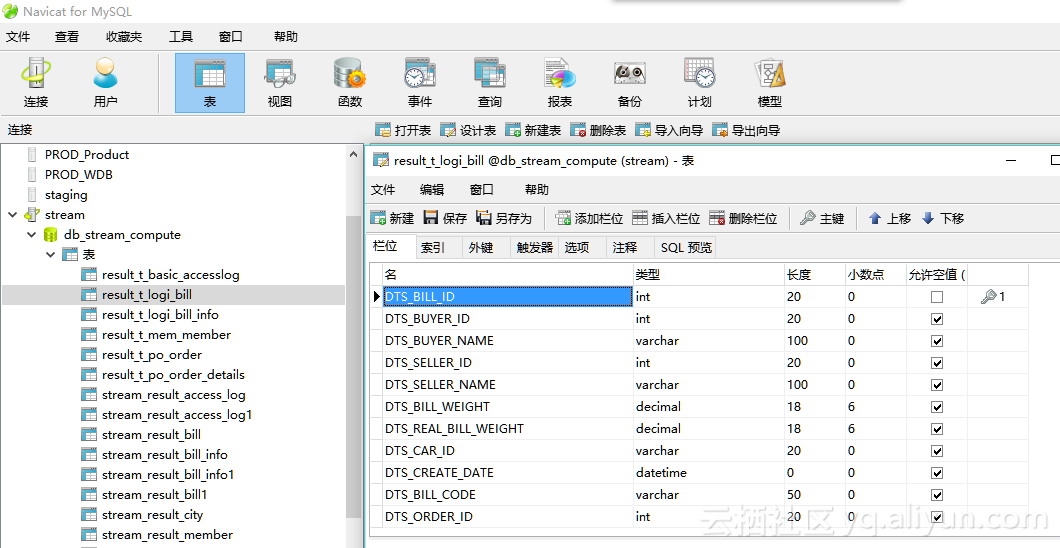Launch 导入向导 import wizard
The width and height of the screenshot is (1060, 548).
(669, 130)
